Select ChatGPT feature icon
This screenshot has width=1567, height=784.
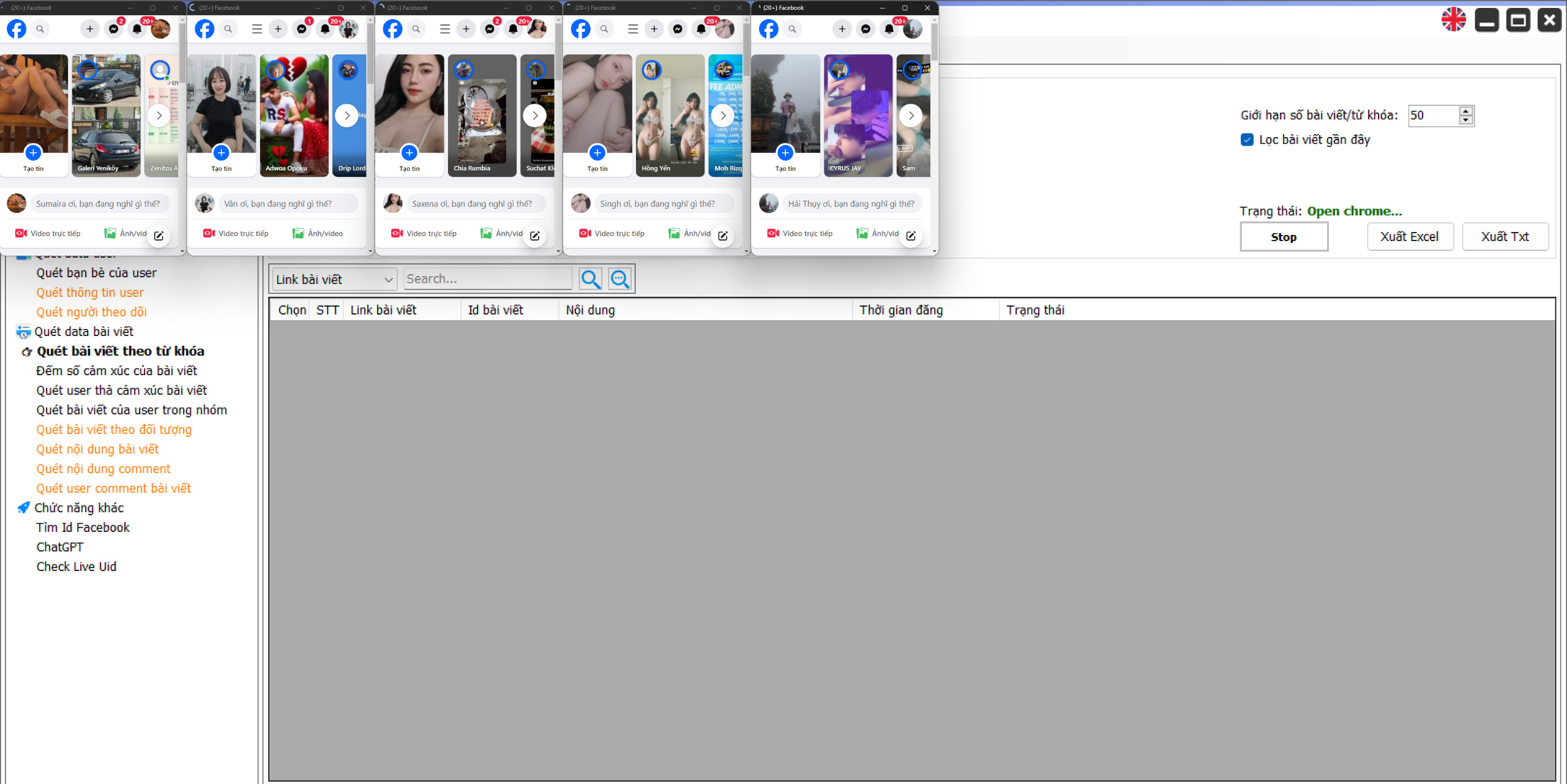59,546
